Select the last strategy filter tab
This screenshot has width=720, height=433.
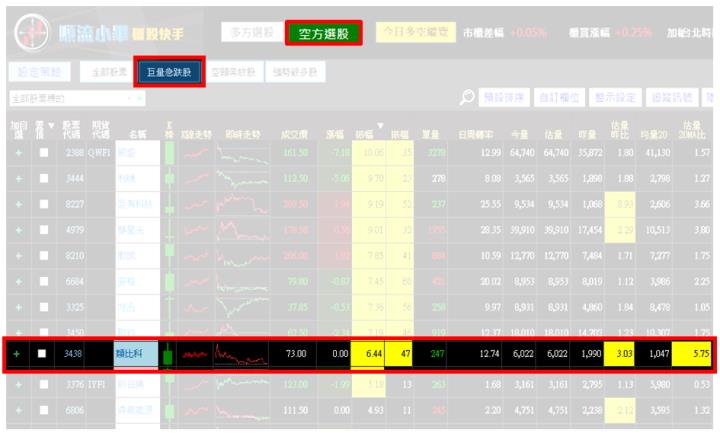(x=295, y=72)
